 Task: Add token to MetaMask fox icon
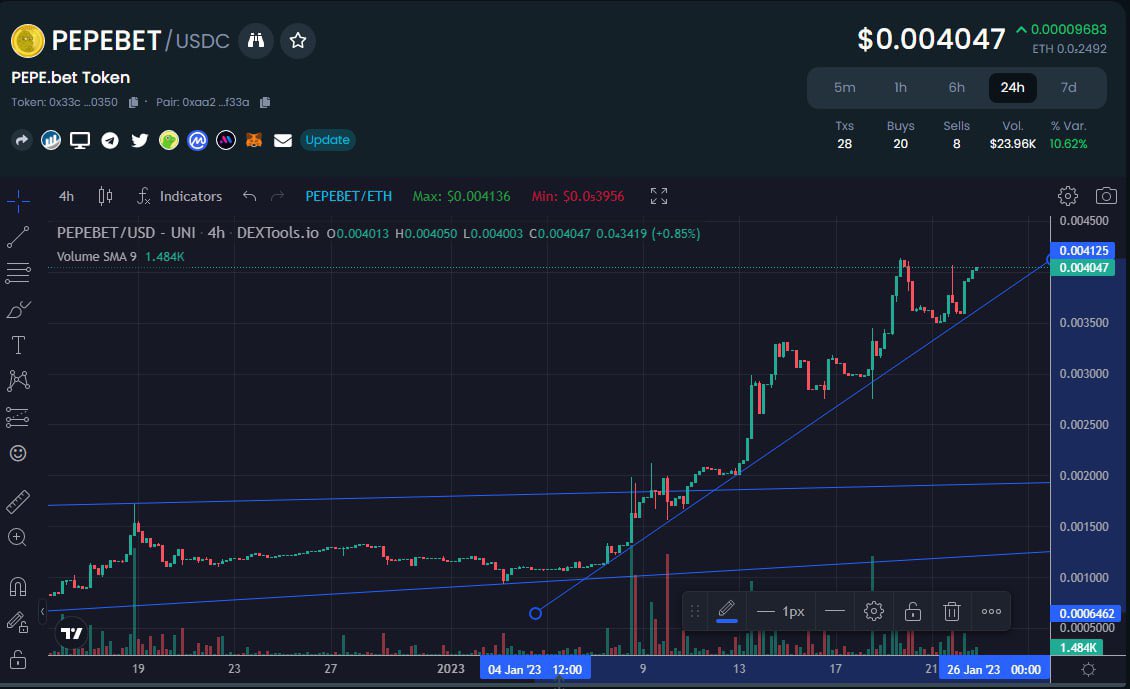(254, 140)
